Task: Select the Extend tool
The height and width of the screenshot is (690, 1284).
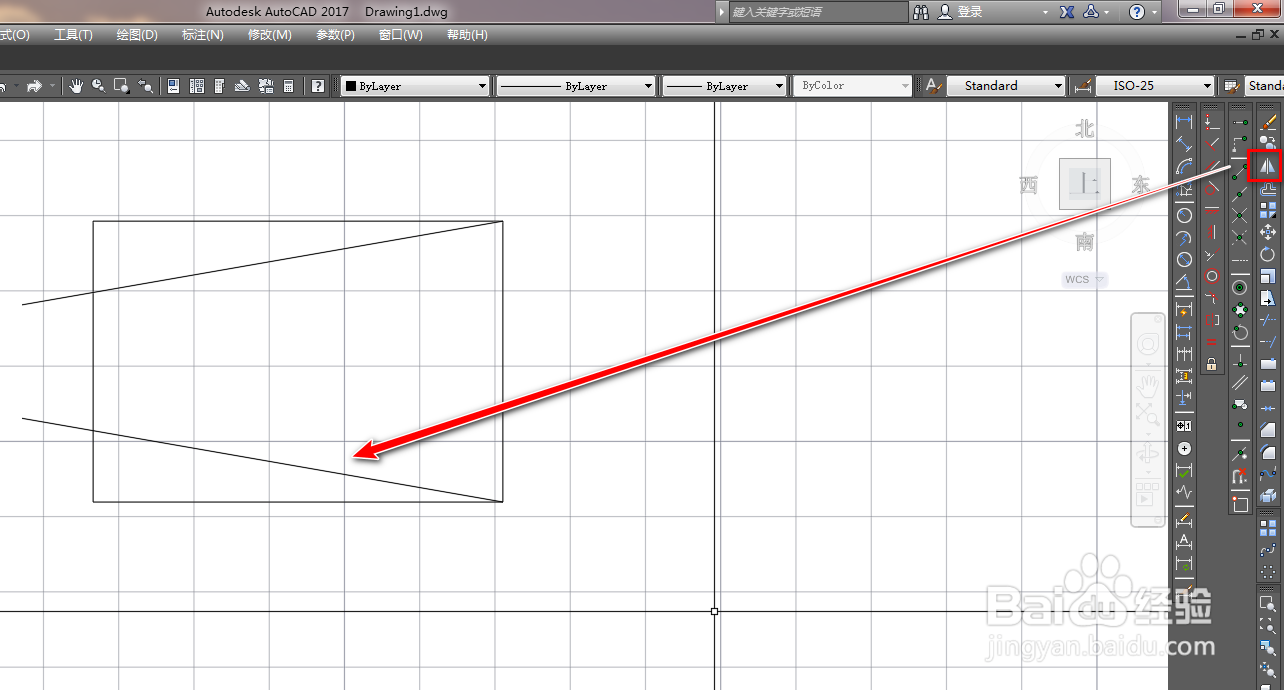Action: point(1268,342)
